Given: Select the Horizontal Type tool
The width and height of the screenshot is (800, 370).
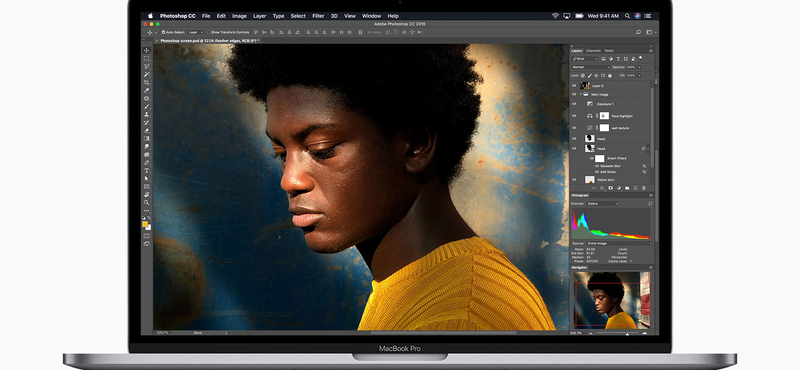Looking at the screenshot, I should pos(147,170).
